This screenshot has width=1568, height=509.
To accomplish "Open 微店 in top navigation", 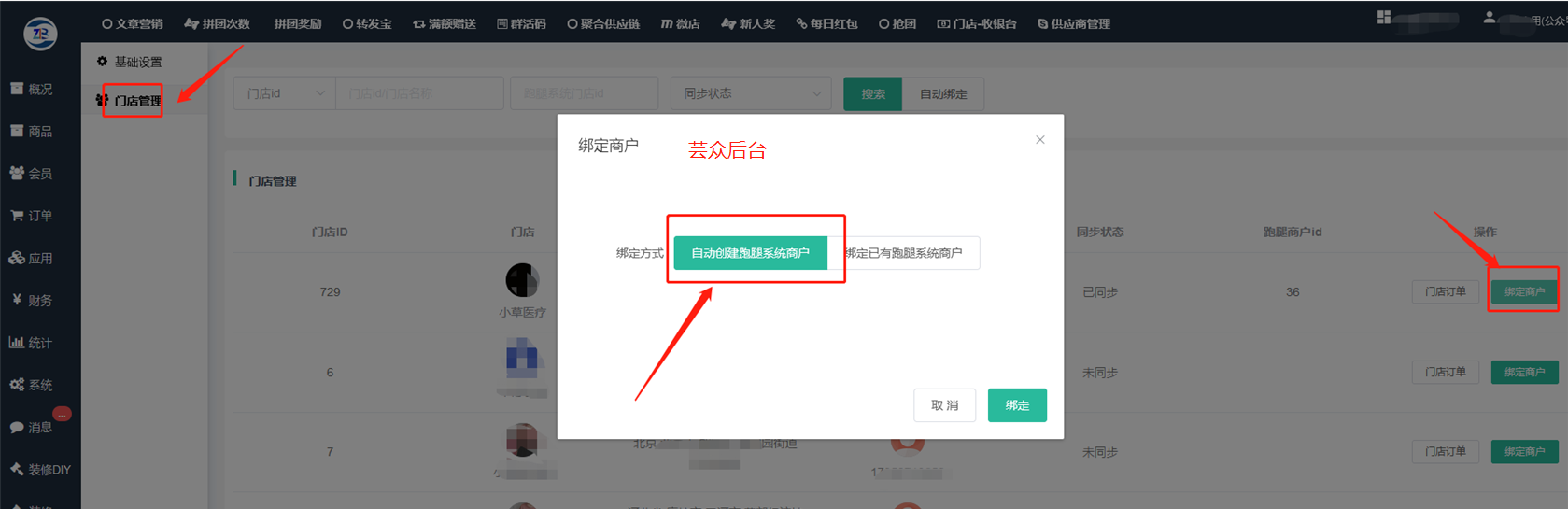I will (681, 23).
